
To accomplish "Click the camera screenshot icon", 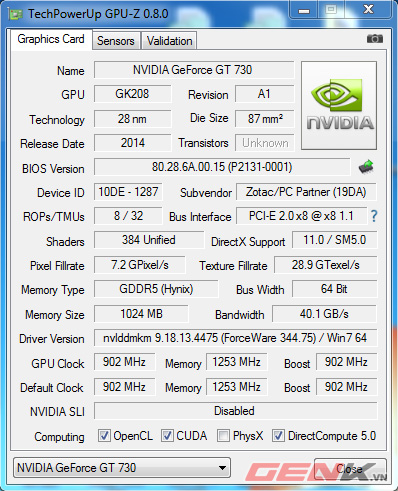I will [x=375, y=39].
